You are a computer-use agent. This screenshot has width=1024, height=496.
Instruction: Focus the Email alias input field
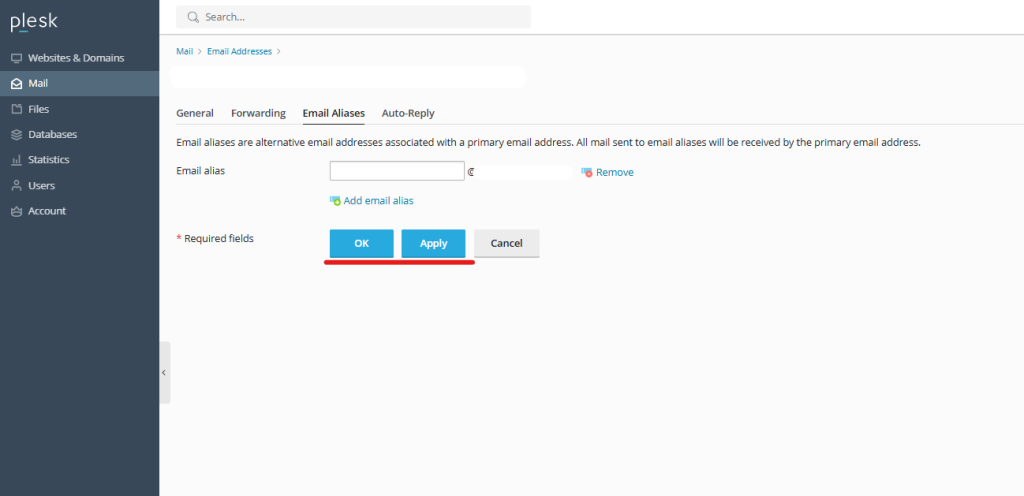click(x=397, y=171)
